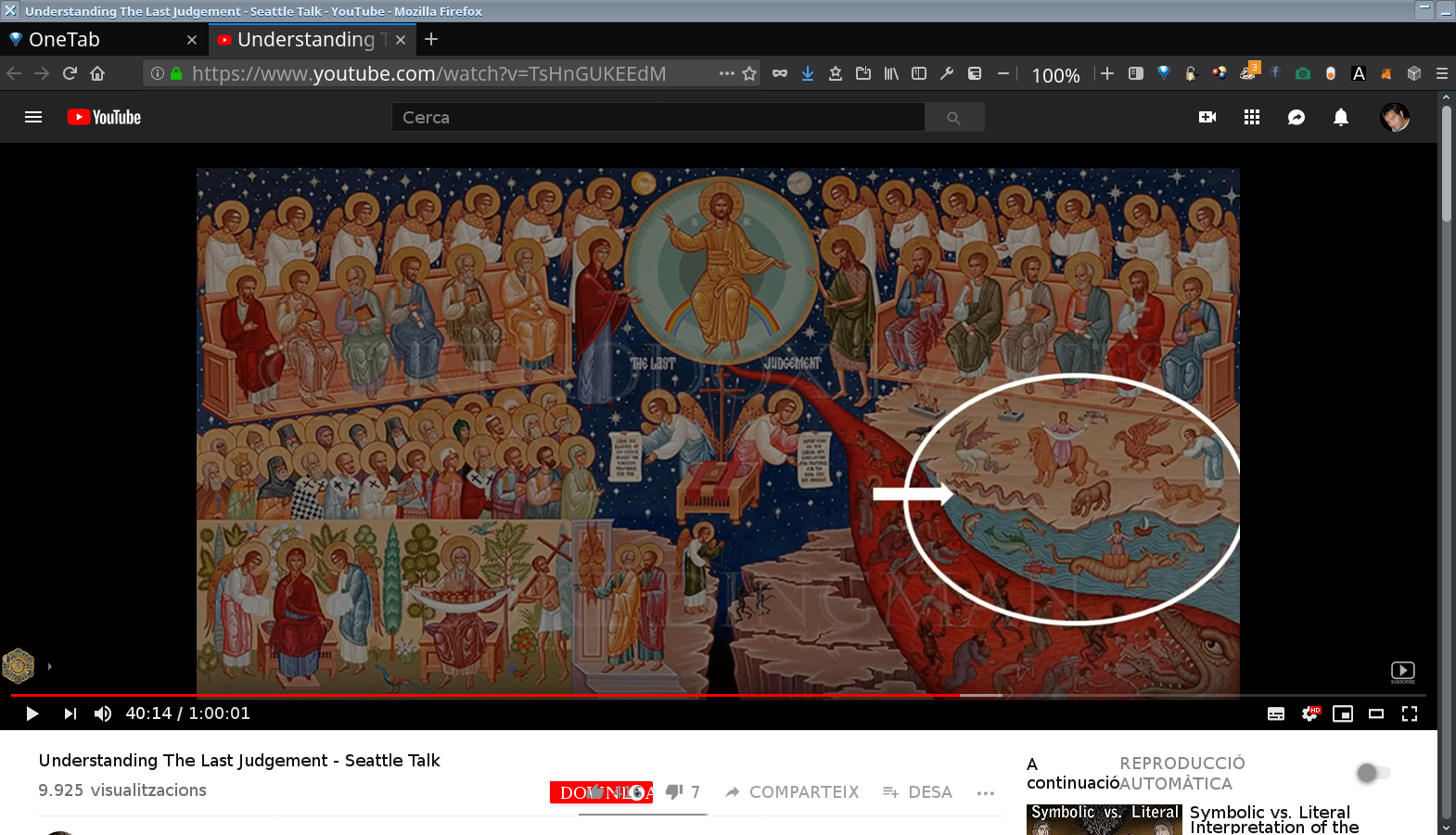Switch to miniplayer mode
Screen dimensions: 1456x835
click(x=1343, y=713)
